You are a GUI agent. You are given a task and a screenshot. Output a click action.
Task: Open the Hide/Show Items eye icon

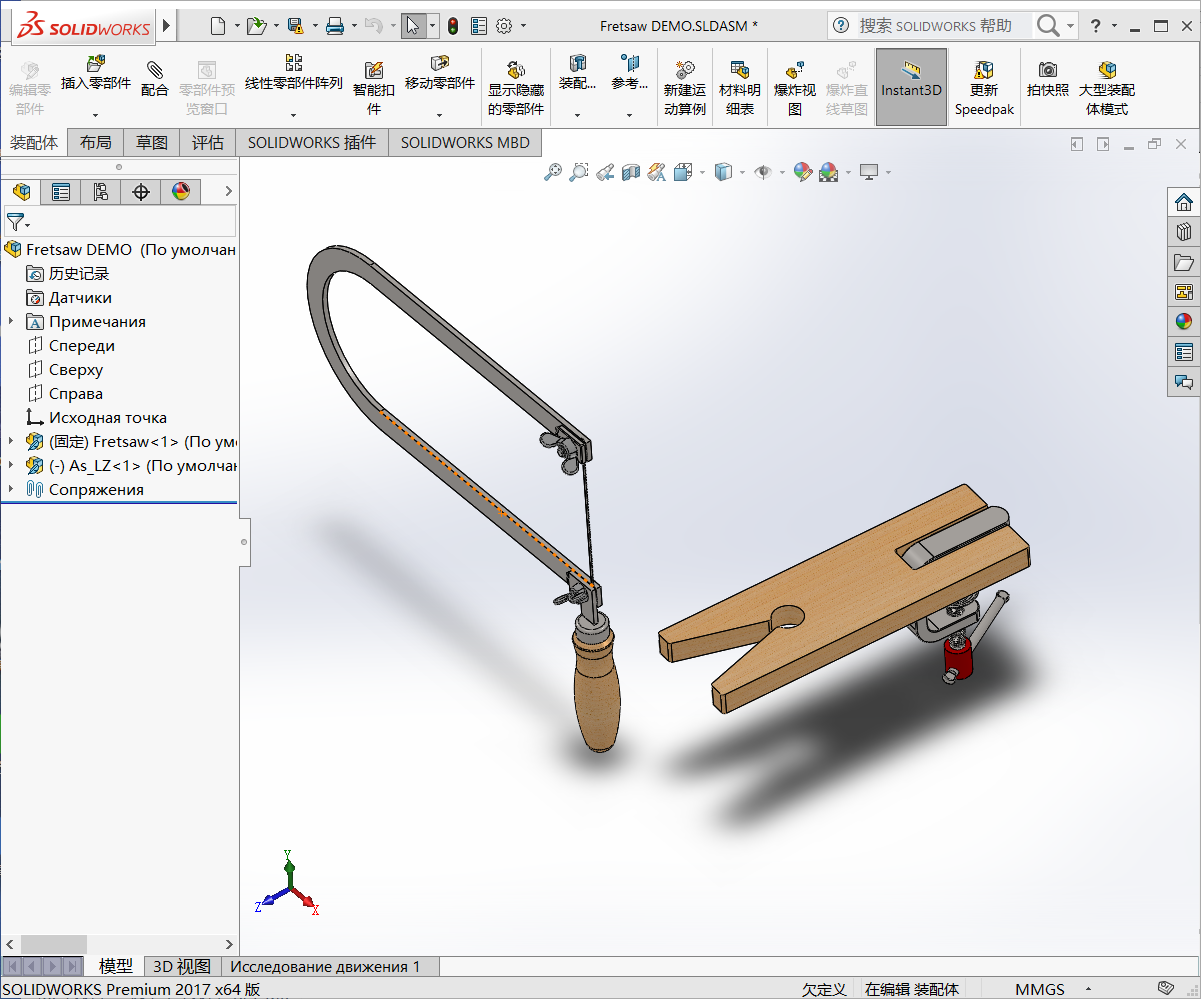[x=763, y=172]
